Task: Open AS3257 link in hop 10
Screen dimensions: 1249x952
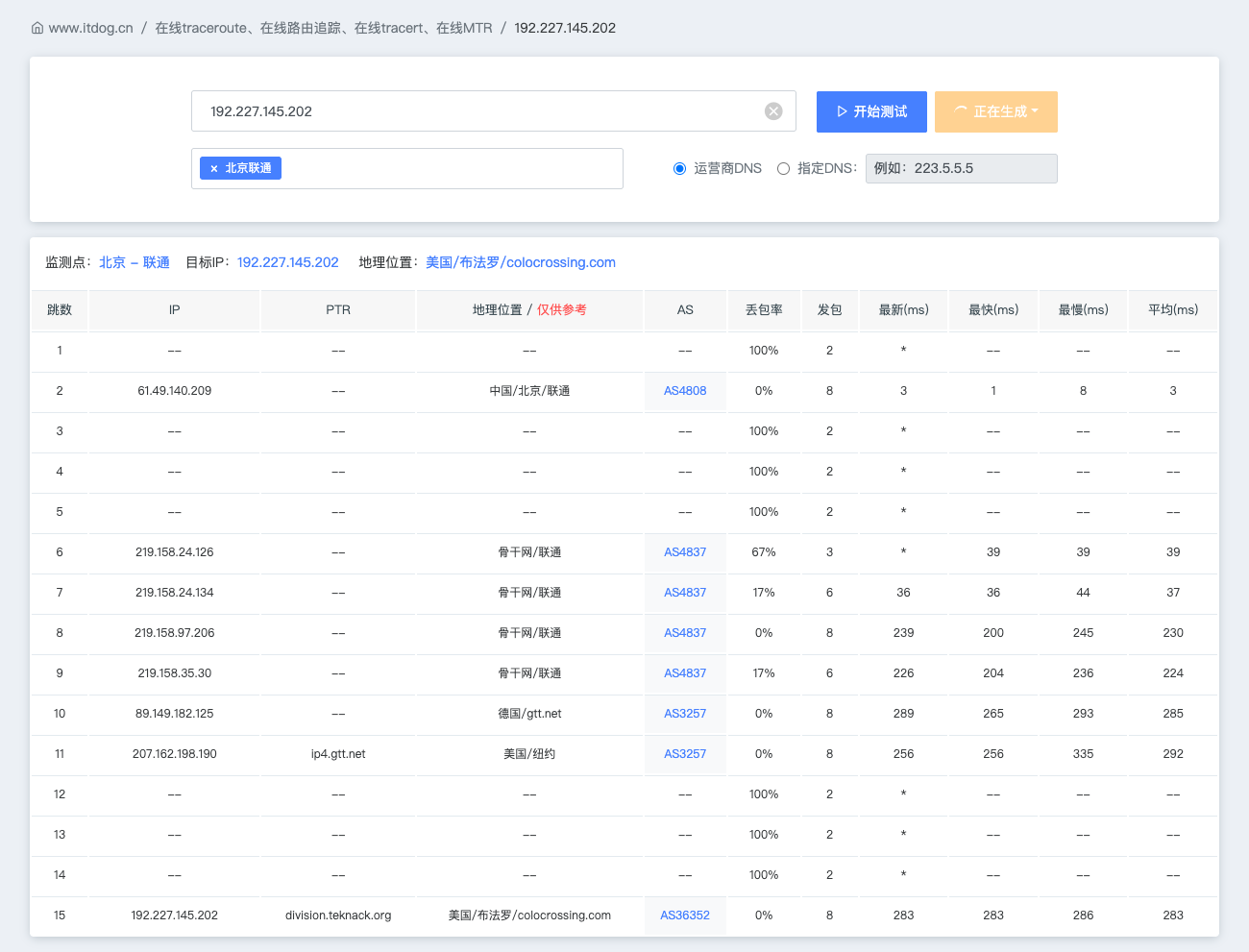Action: coord(685,714)
